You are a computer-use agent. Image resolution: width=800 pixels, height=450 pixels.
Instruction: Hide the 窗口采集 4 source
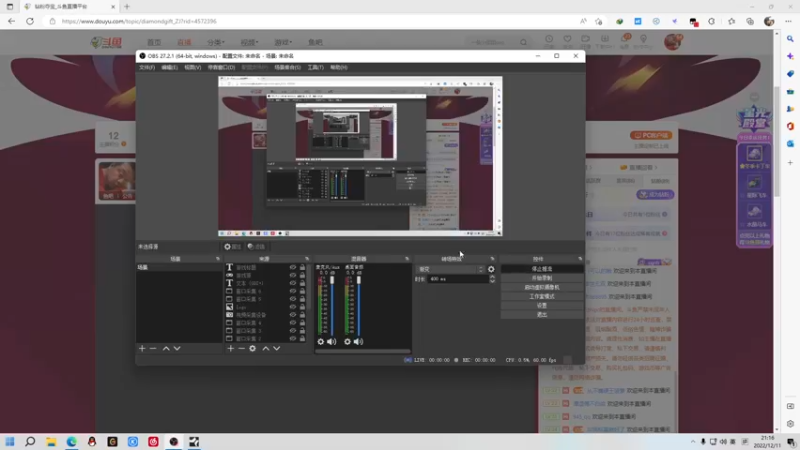(293, 322)
